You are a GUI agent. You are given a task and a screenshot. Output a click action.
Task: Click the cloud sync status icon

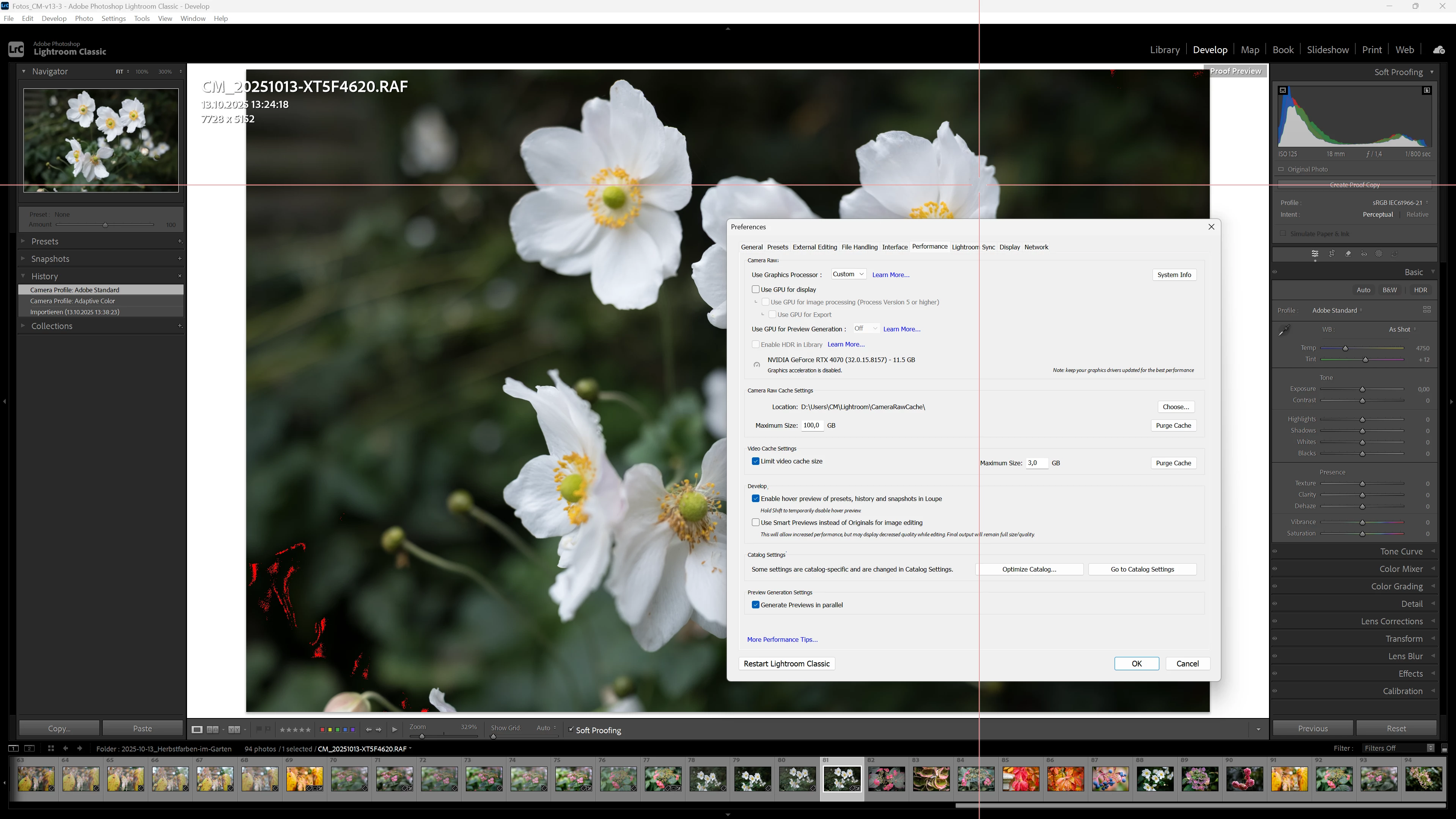[x=1439, y=50]
